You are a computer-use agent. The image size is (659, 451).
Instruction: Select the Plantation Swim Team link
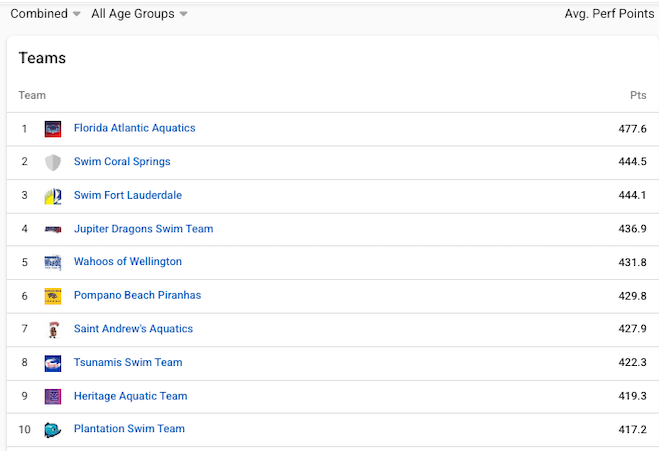click(129, 429)
